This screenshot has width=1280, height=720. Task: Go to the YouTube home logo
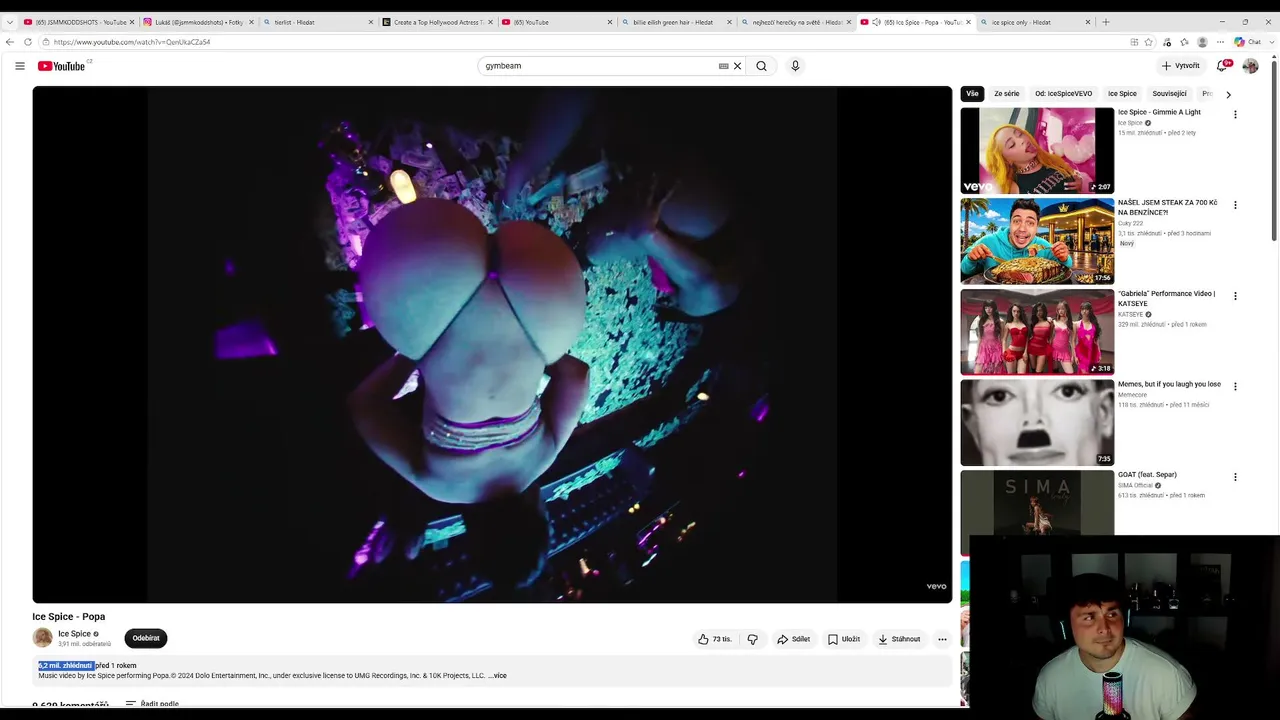pos(62,66)
